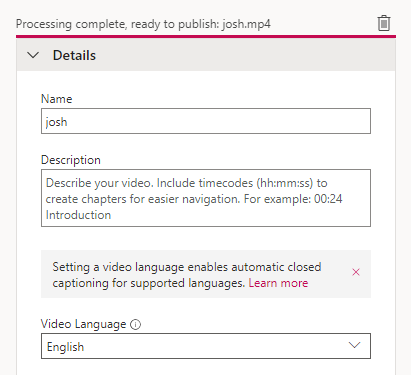
Task: Click the Details section heading text
Action: coord(74,55)
